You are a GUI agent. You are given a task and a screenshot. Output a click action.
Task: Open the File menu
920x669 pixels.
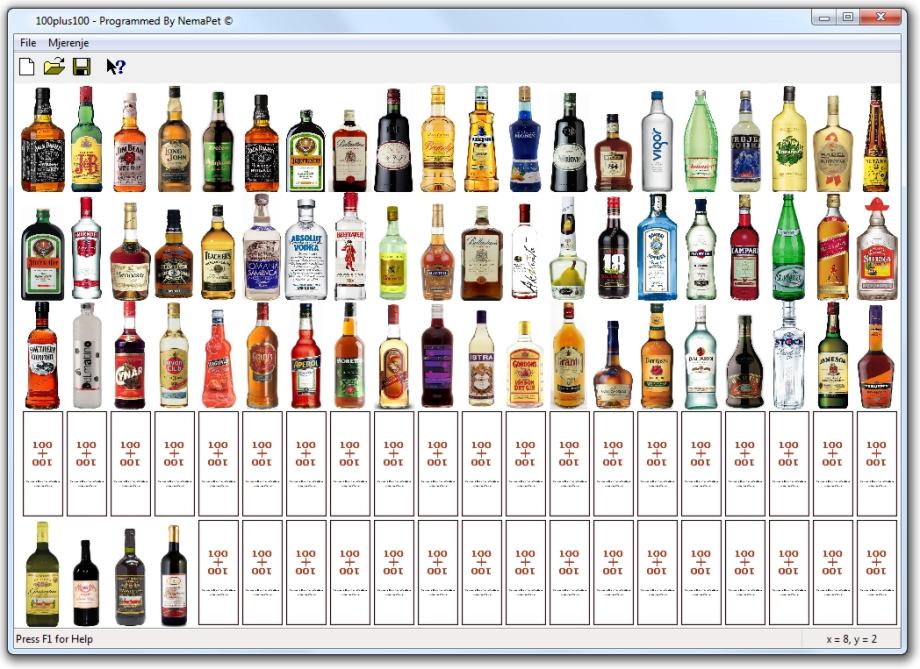pos(28,43)
